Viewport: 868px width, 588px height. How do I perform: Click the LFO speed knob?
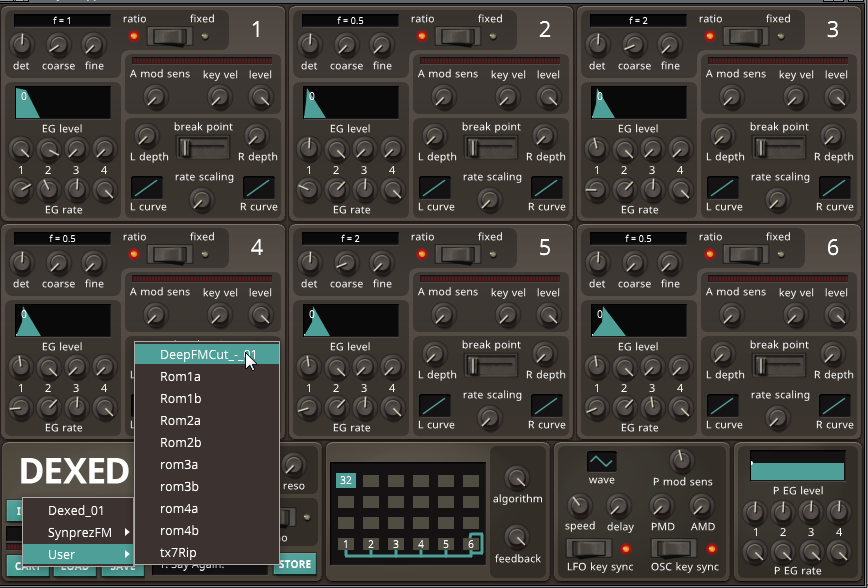point(578,505)
